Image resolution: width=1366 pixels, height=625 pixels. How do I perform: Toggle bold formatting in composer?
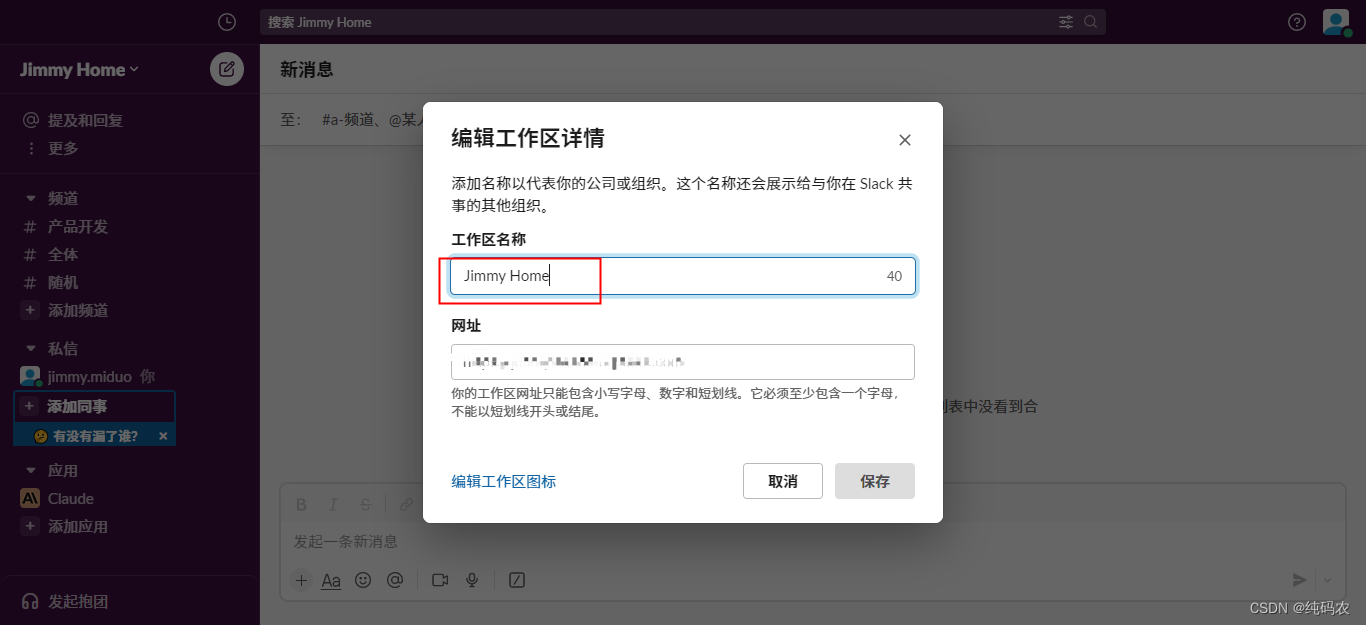[x=302, y=504]
